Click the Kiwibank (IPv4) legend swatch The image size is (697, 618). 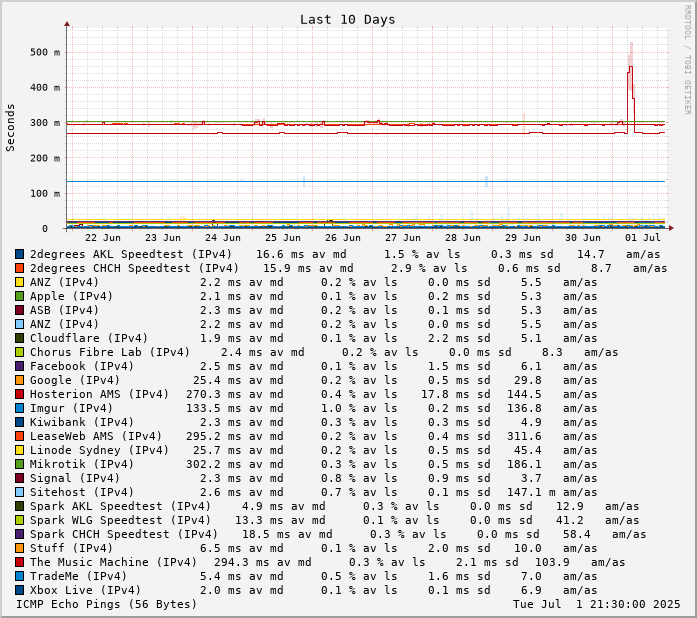19,422
